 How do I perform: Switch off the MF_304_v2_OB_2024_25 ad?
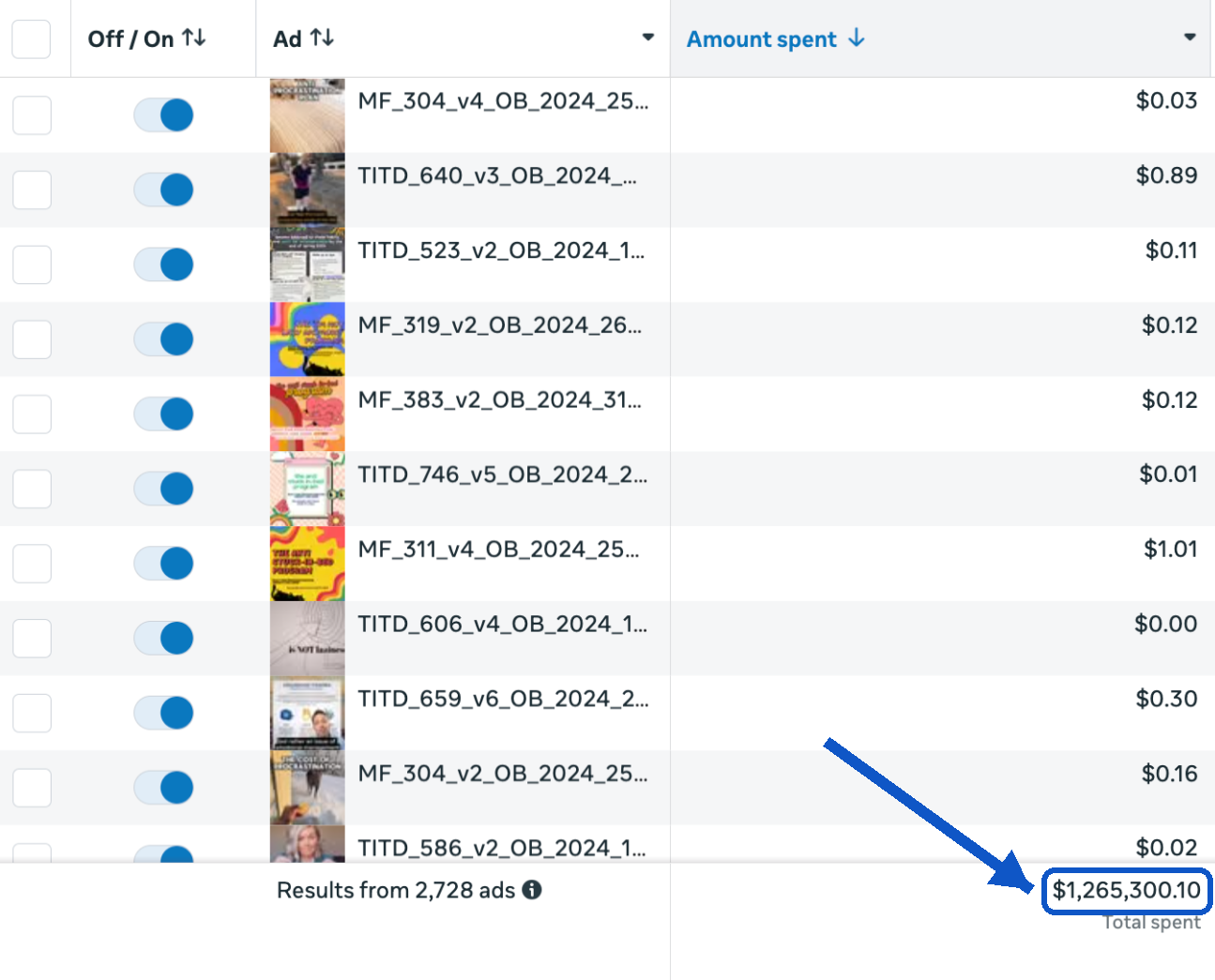pyautogui.click(x=163, y=788)
